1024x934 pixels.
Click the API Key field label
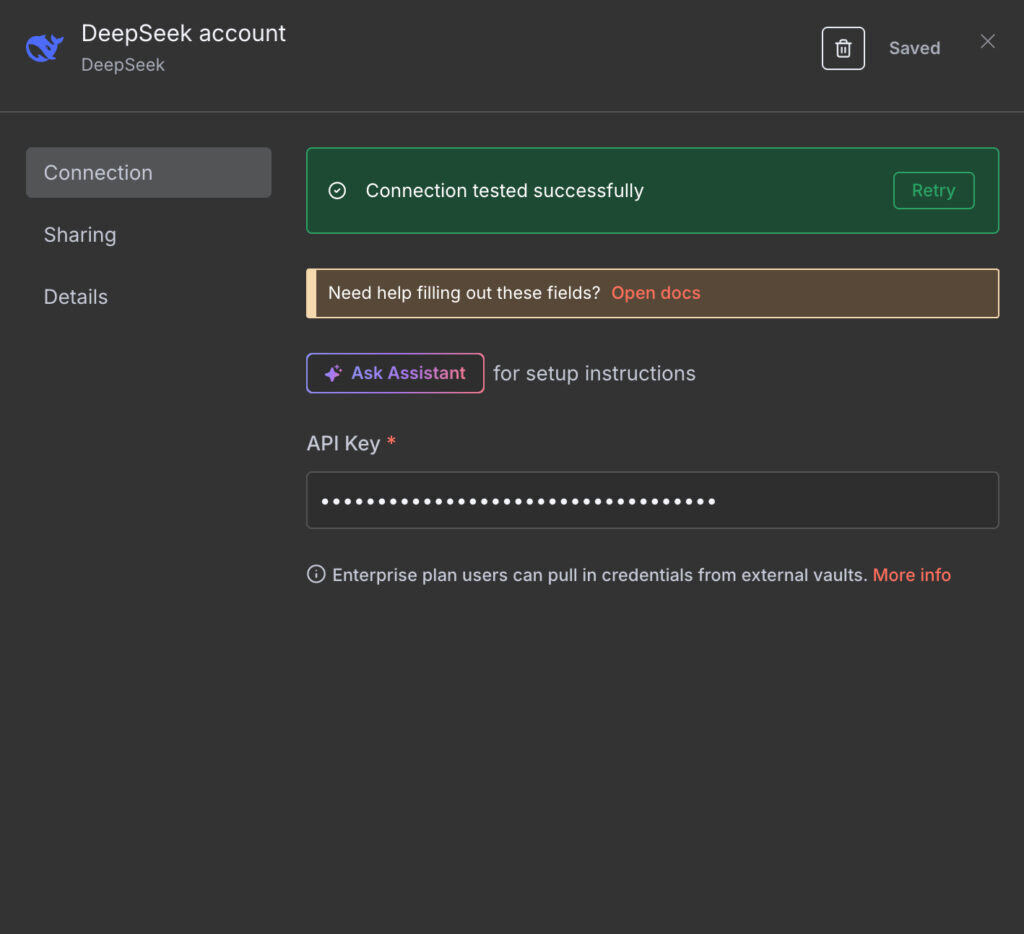point(343,443)
